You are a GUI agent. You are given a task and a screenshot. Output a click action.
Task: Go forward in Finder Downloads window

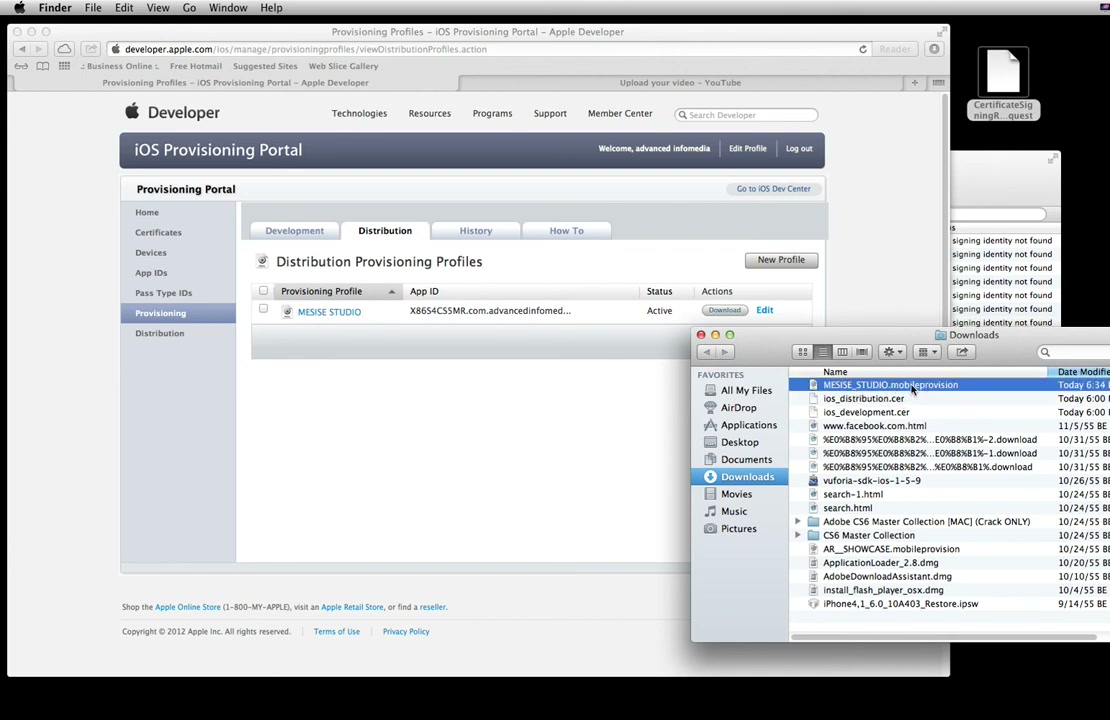(725, 352)
